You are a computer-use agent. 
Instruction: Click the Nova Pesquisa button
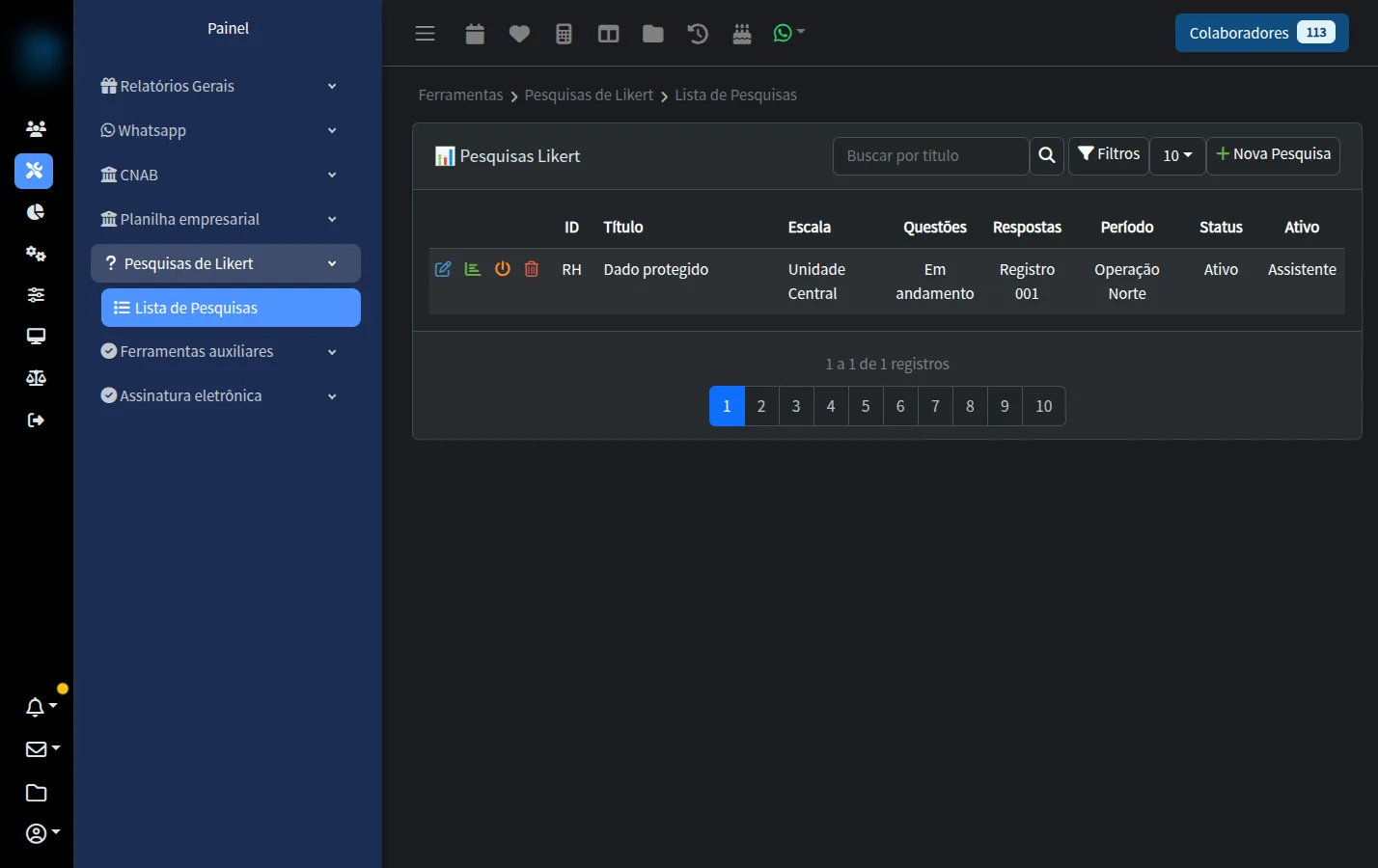coord(1273,155)
